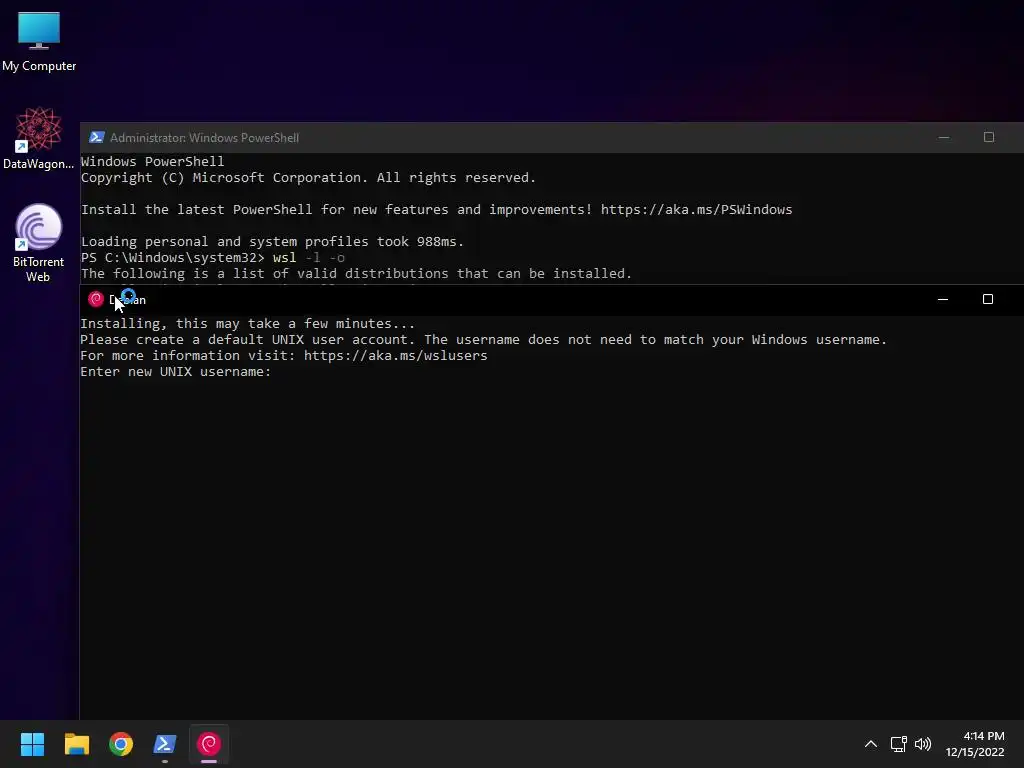
Task: Select the Debian taskbar icon
Action: point(209,744)
